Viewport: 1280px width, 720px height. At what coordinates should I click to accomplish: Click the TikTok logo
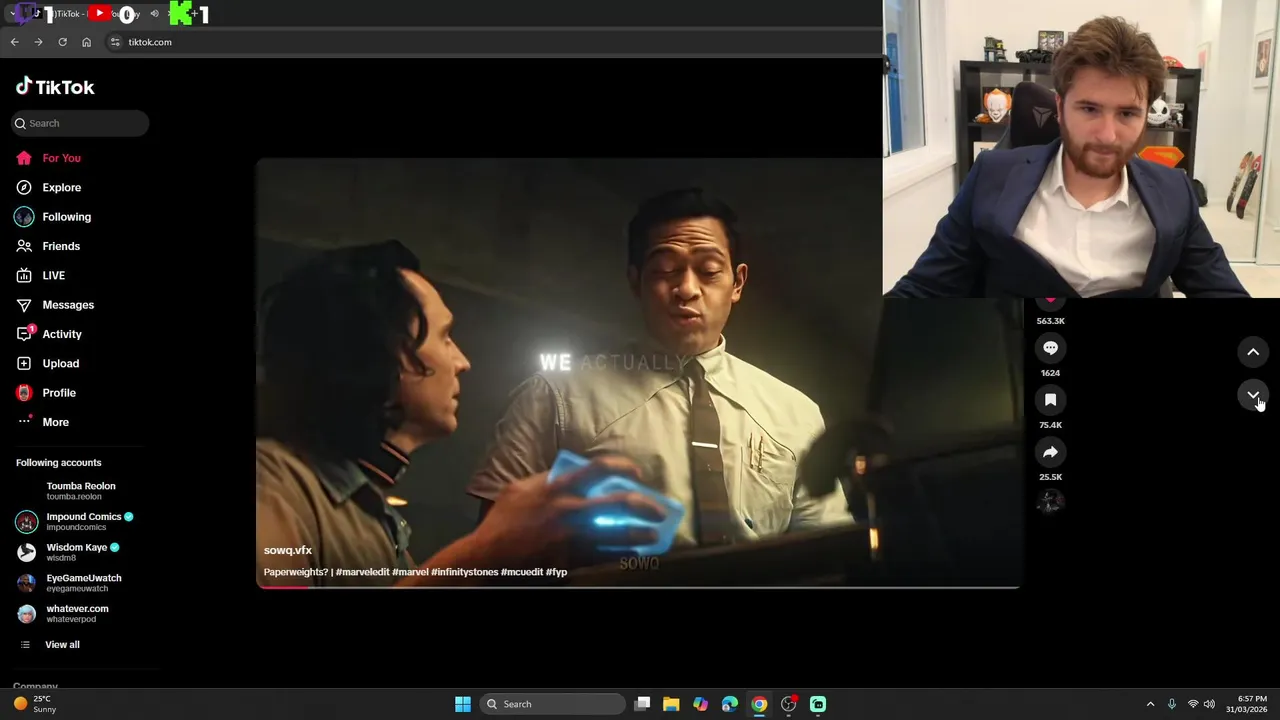pos(55,87)
